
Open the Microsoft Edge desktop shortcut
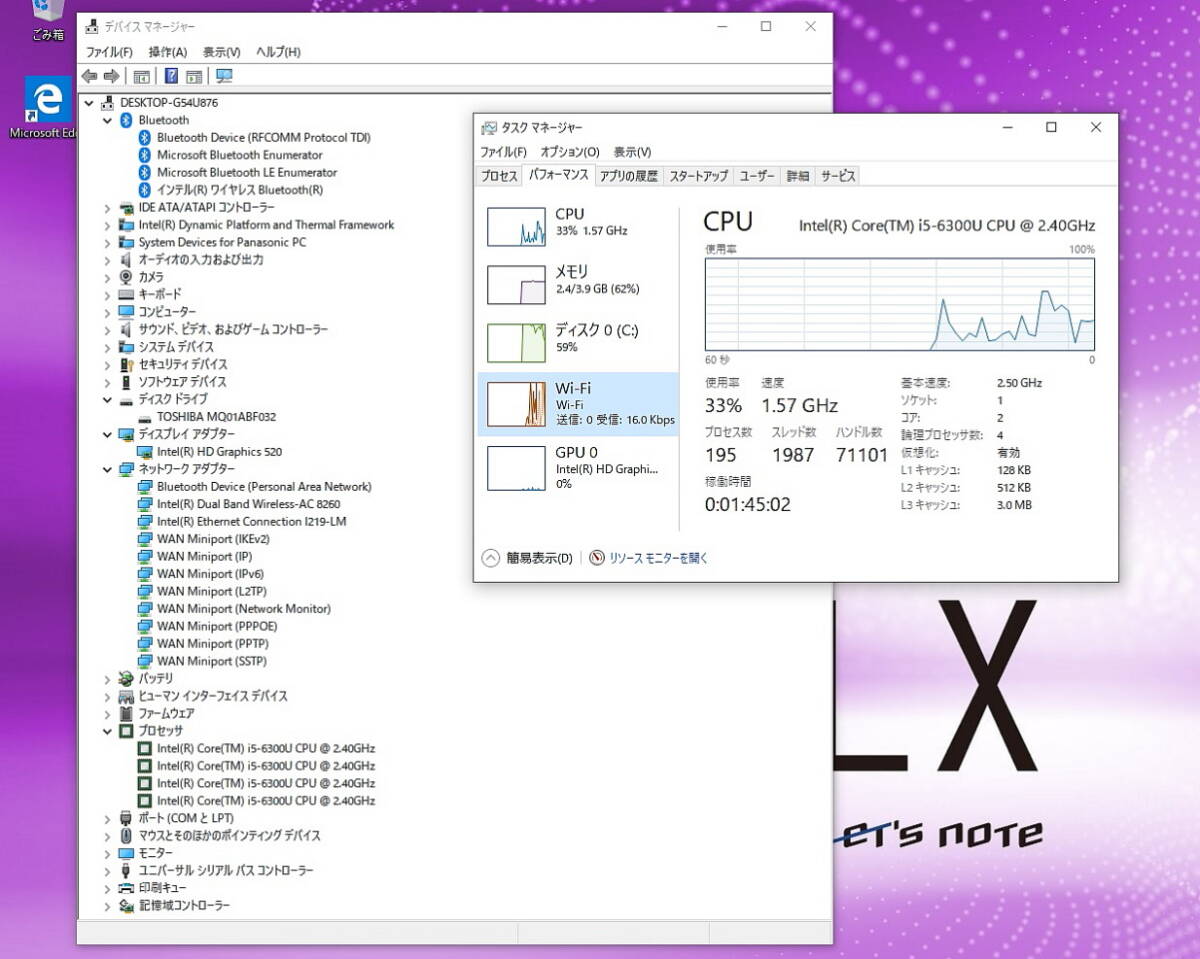pyautogui.click(x=46, y=110)
